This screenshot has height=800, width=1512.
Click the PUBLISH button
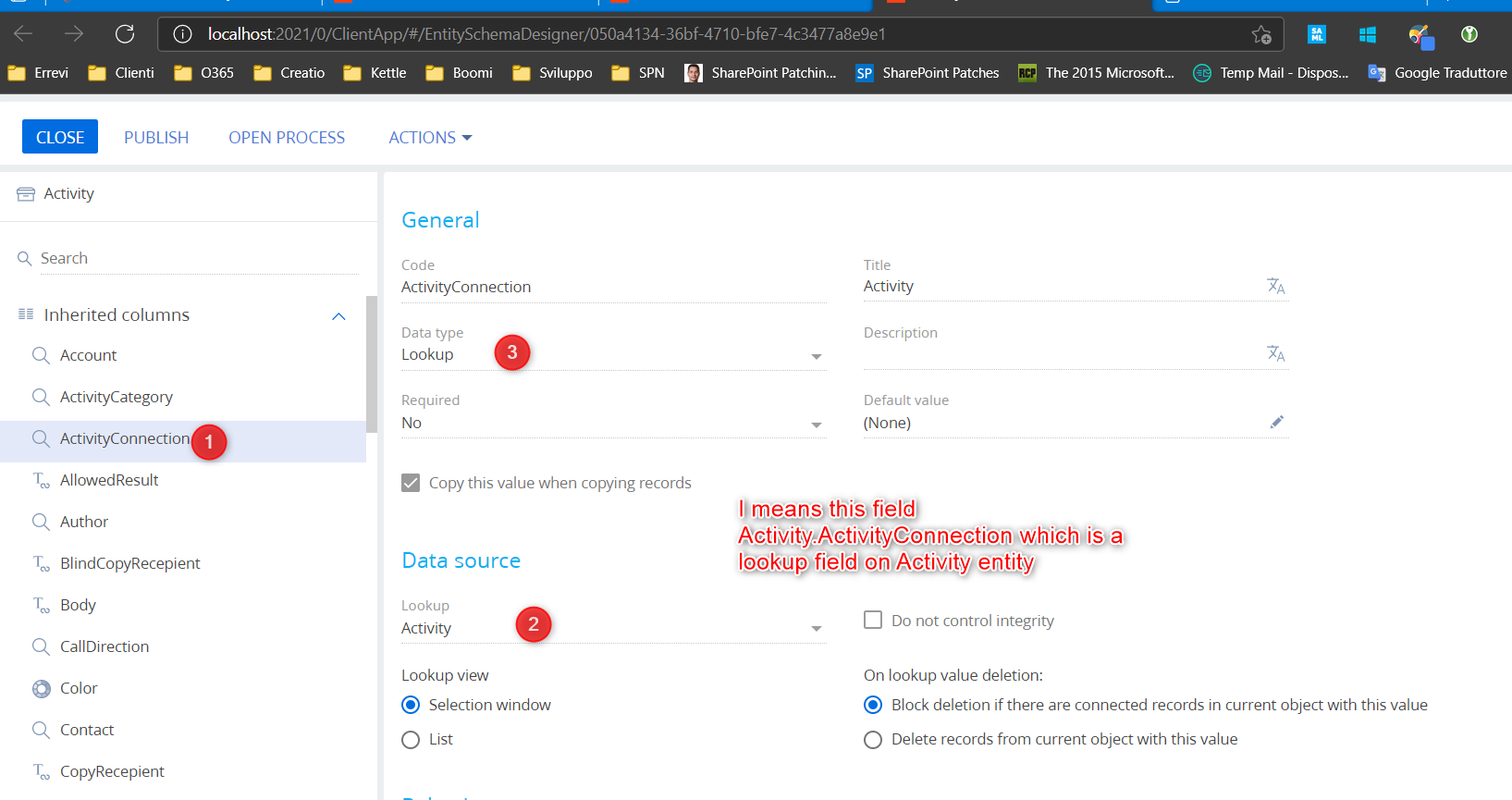[x=156, y=138]
